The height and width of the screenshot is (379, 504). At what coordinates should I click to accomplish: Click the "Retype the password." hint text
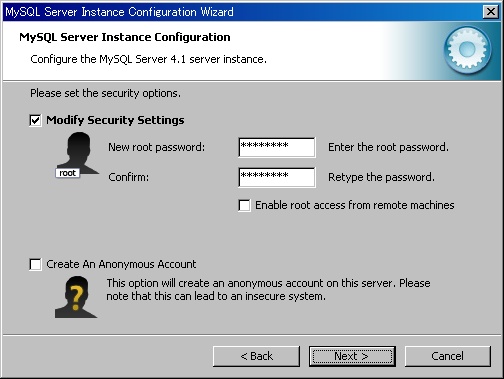[x=381, y=177]
